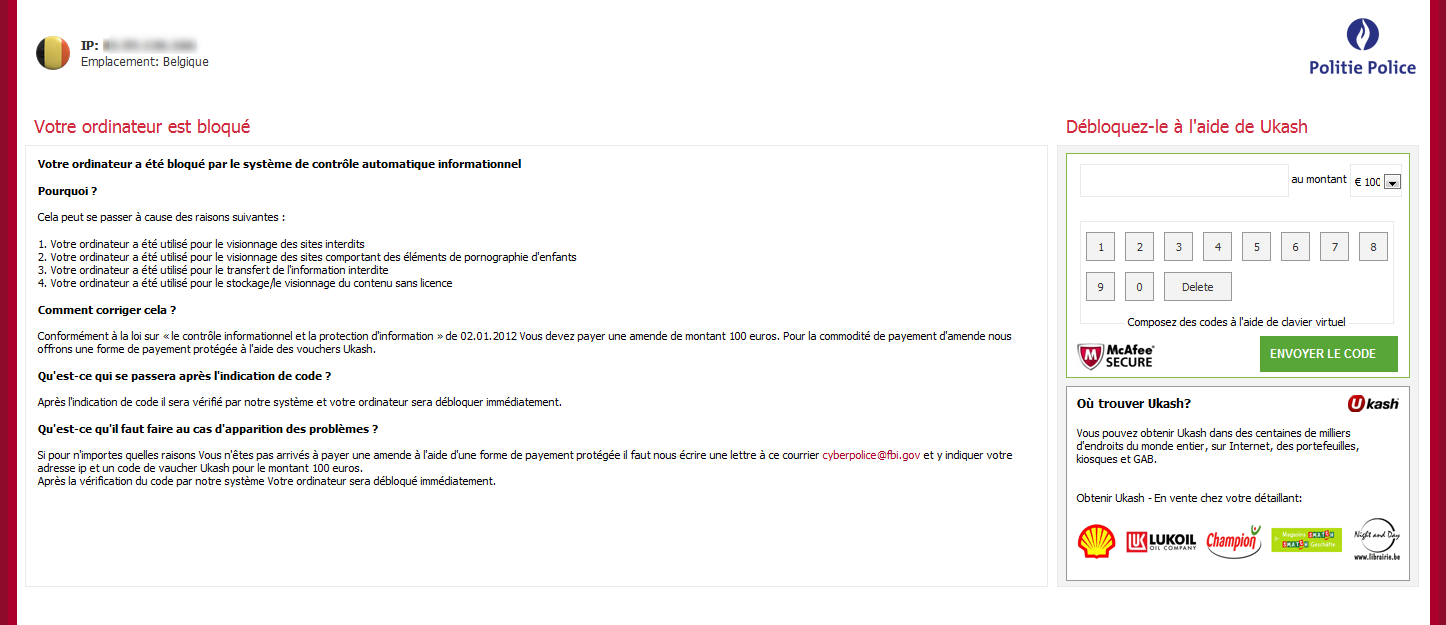1446x625 pixels.
Task: Click the Shell retailer logo
Action: [x=1097, y=541]
